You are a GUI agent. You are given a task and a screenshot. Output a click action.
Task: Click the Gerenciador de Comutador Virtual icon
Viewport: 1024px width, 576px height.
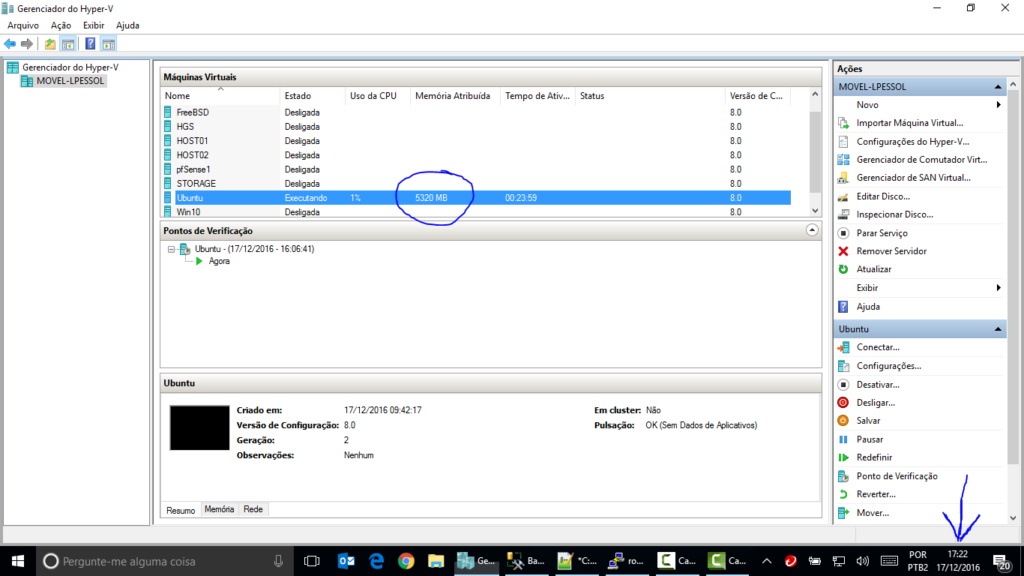(x=843, y=159)
